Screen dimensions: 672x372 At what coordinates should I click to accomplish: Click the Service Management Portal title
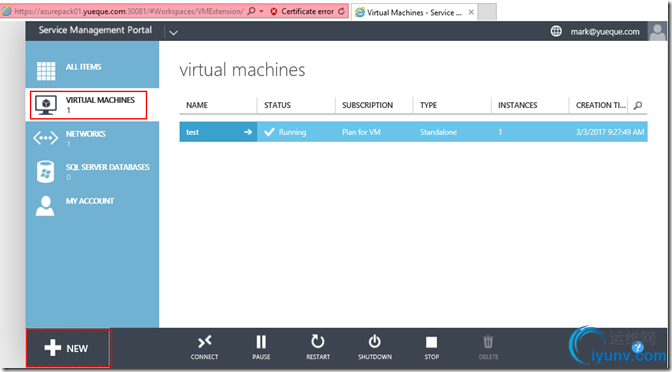(95, 30)
